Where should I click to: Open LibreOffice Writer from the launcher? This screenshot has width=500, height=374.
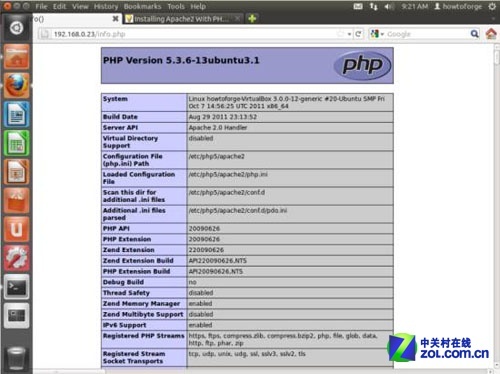(x=16, y=115)
